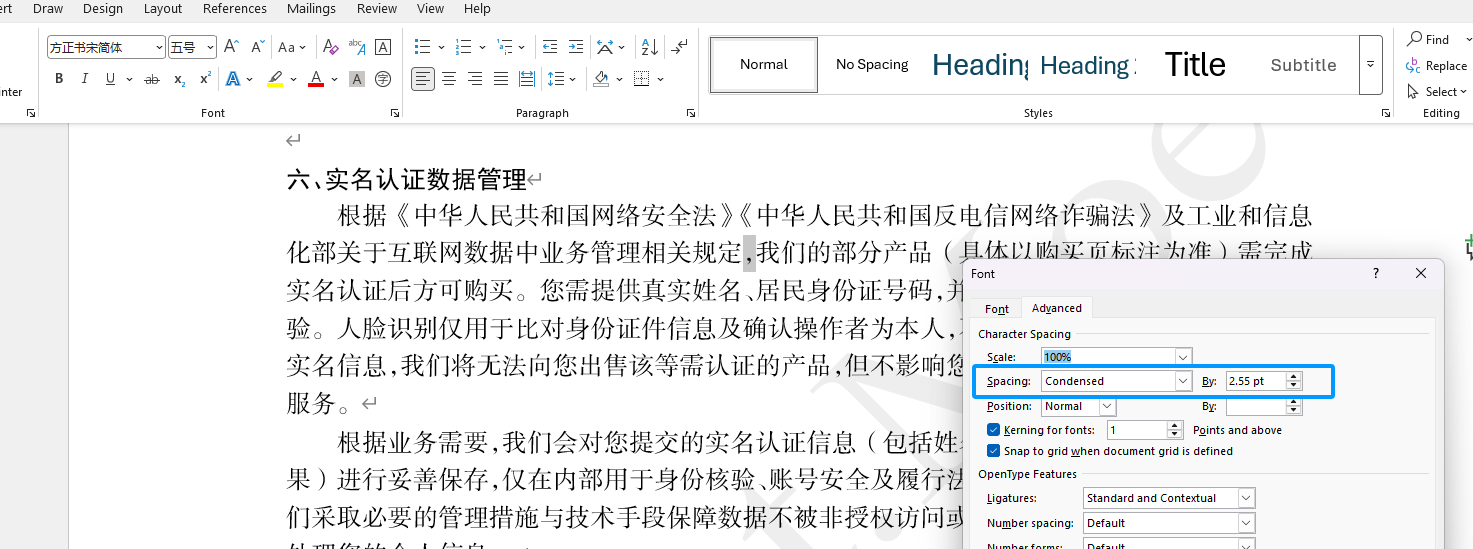
Task: Toggle Italic formatting
Action: click(85, 79)
